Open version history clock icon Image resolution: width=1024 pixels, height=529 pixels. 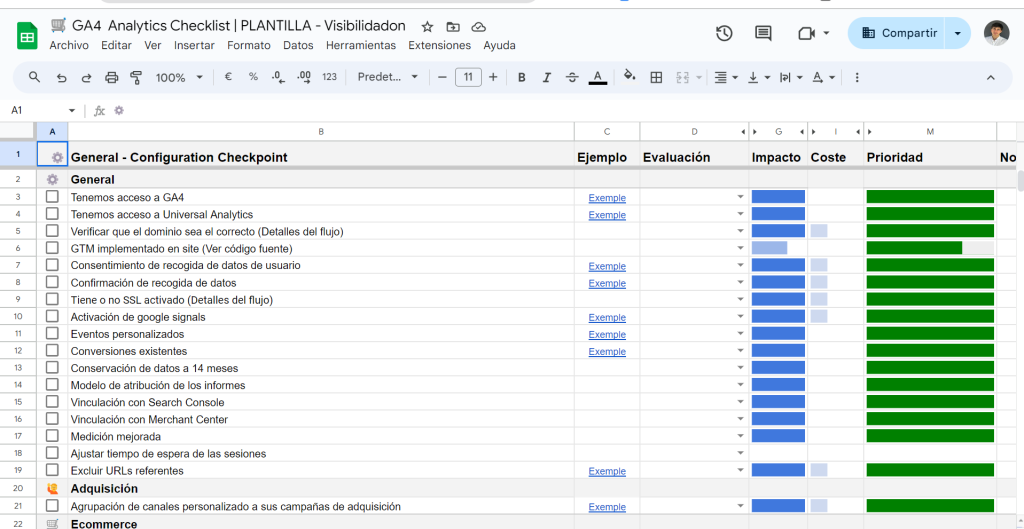(x=724, y=33)
